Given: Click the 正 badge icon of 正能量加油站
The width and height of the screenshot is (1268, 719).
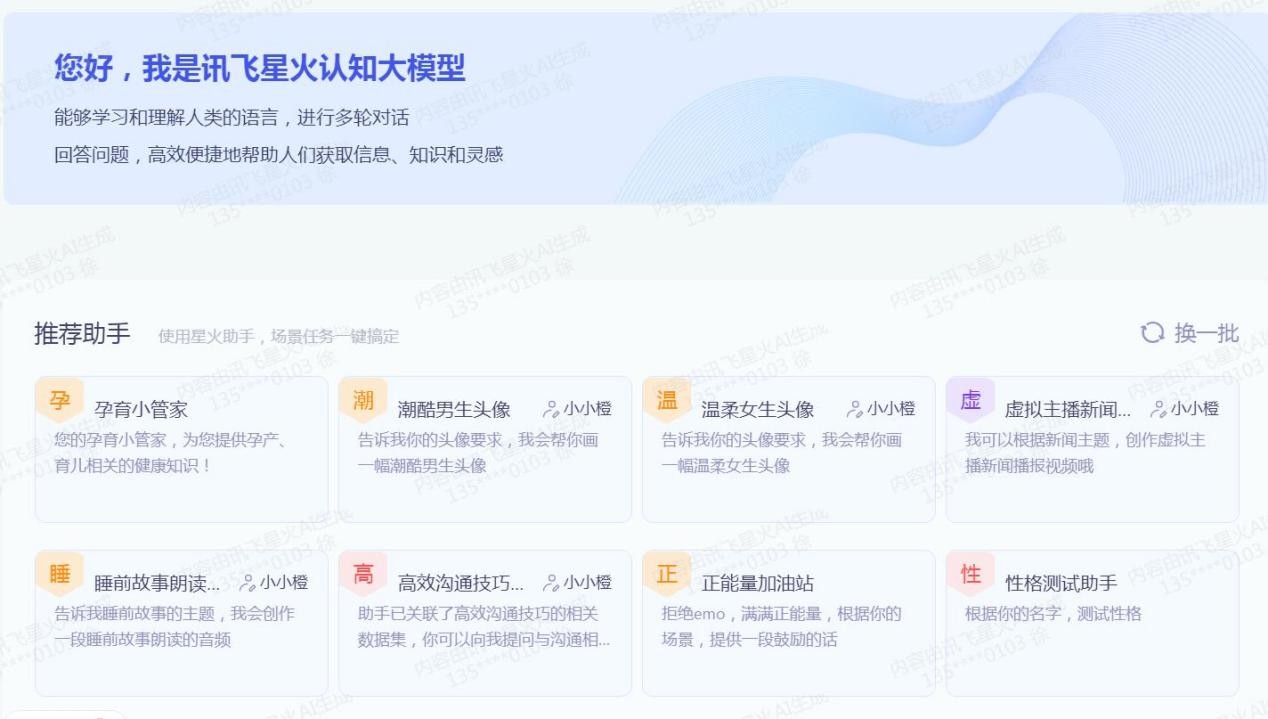Looking at the screenshot, I should click(x=667, y=574).
